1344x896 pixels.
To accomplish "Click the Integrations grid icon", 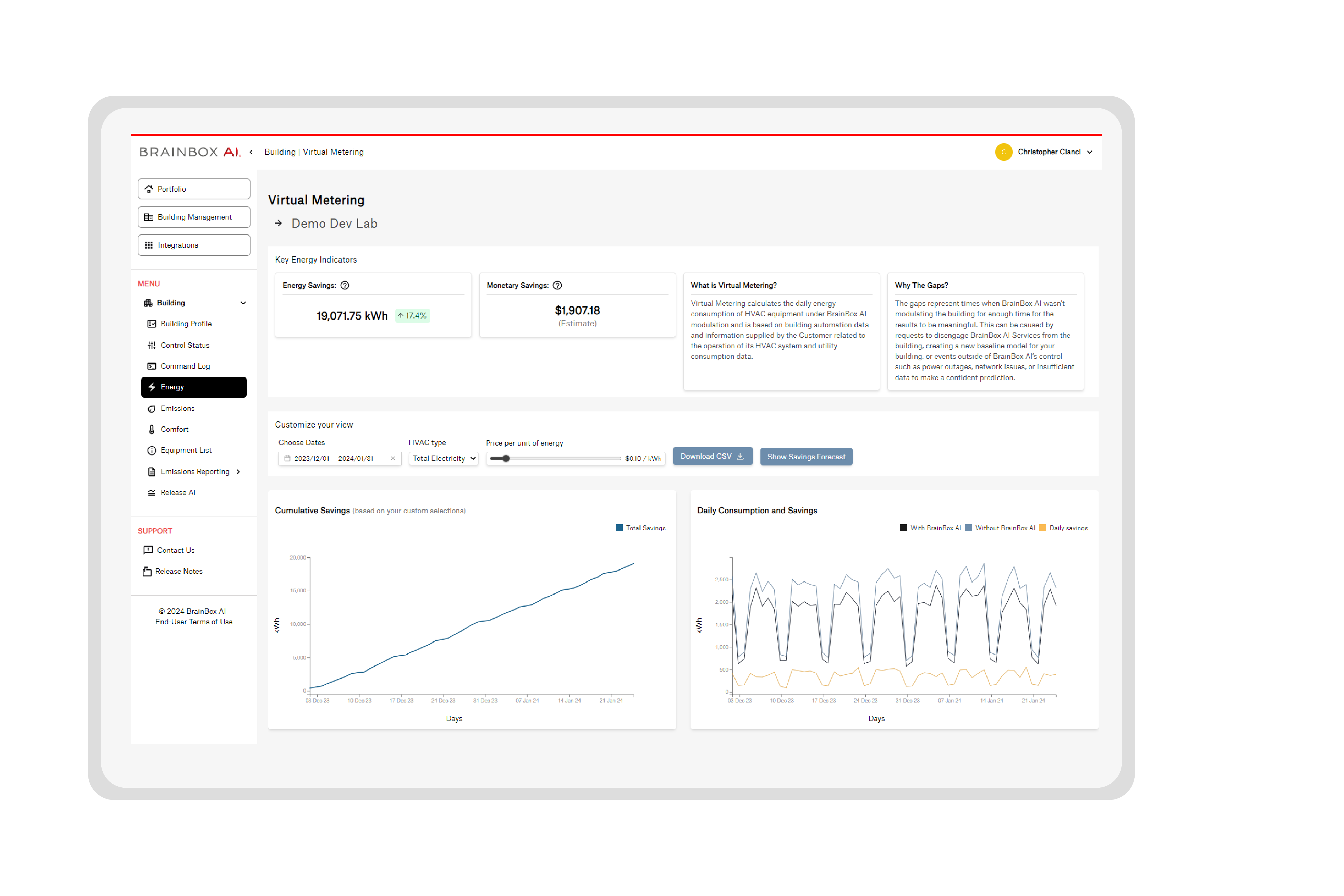I will coord(149,245).
